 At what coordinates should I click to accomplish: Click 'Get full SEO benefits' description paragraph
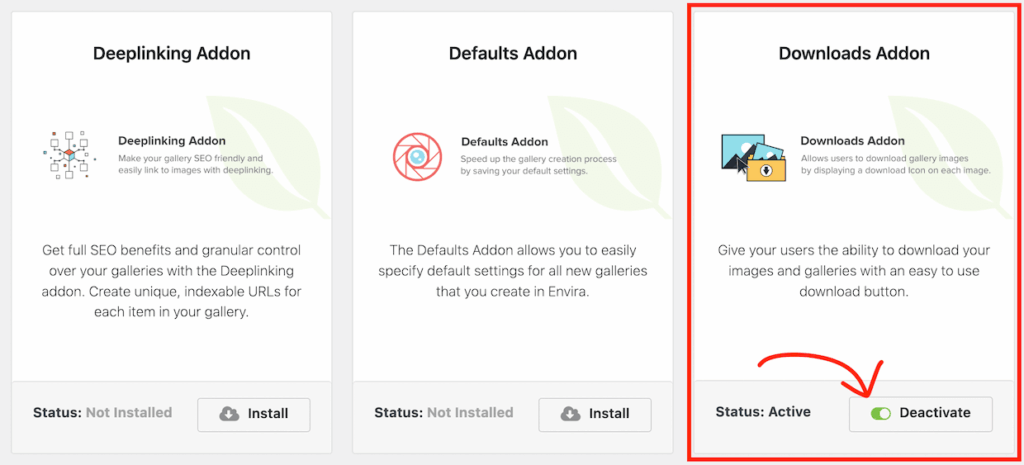[172, 281]
